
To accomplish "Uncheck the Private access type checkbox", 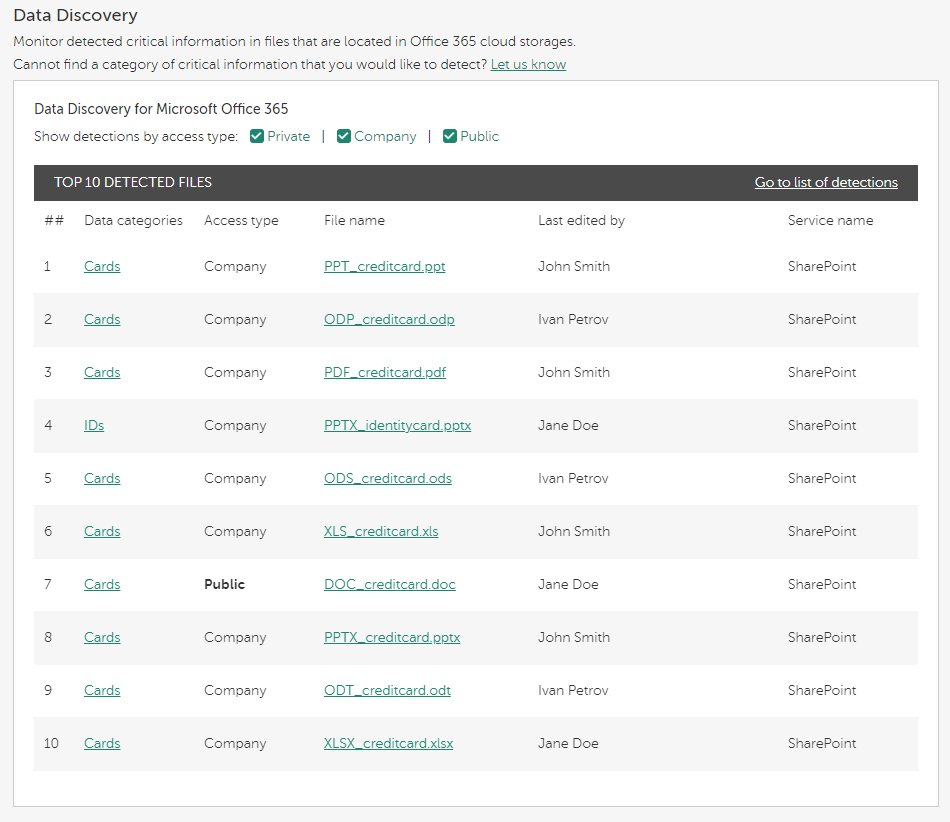I will coord(257,136).
